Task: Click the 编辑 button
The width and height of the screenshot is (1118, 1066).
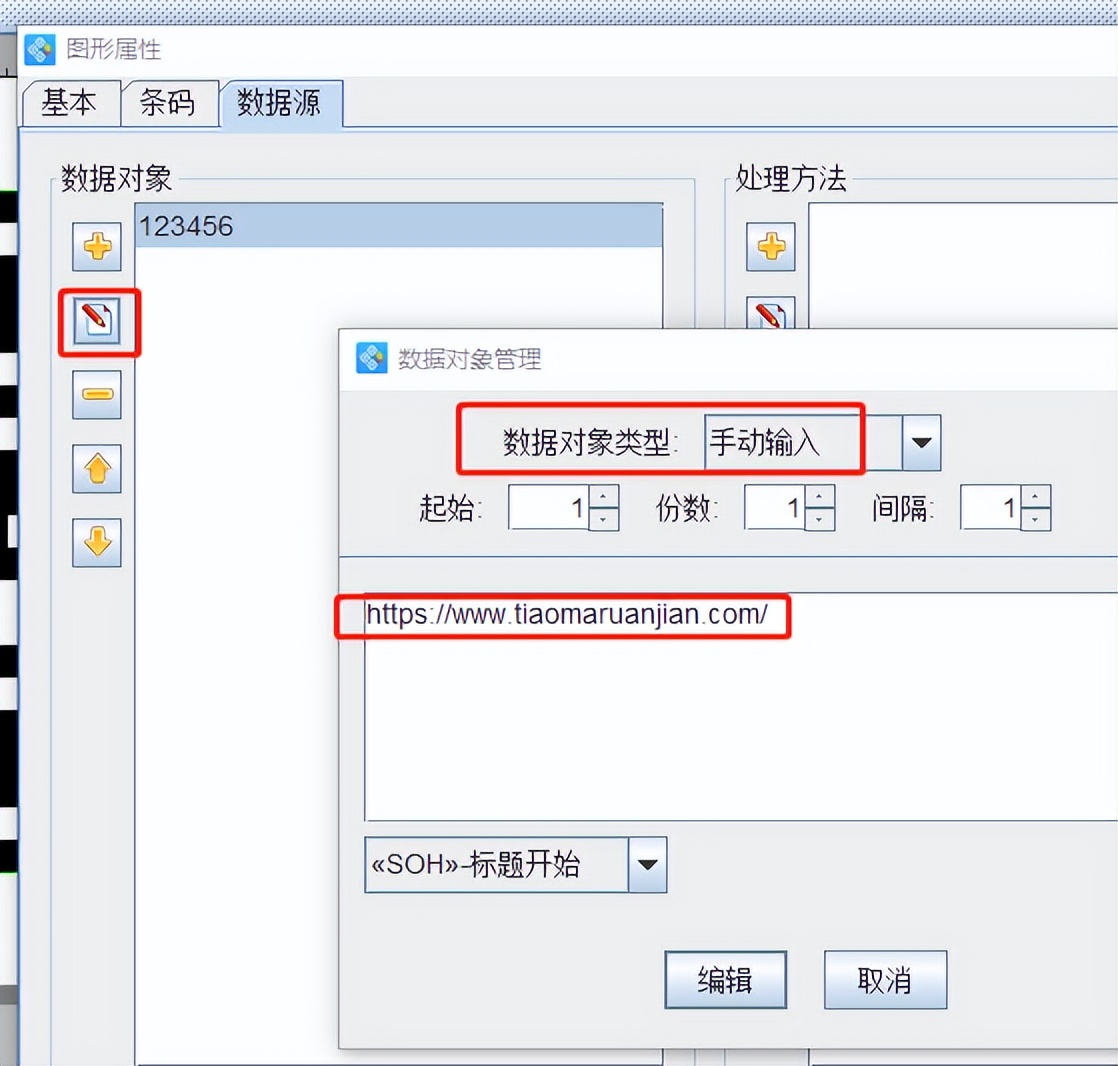Action: click(x=725, y=980)
